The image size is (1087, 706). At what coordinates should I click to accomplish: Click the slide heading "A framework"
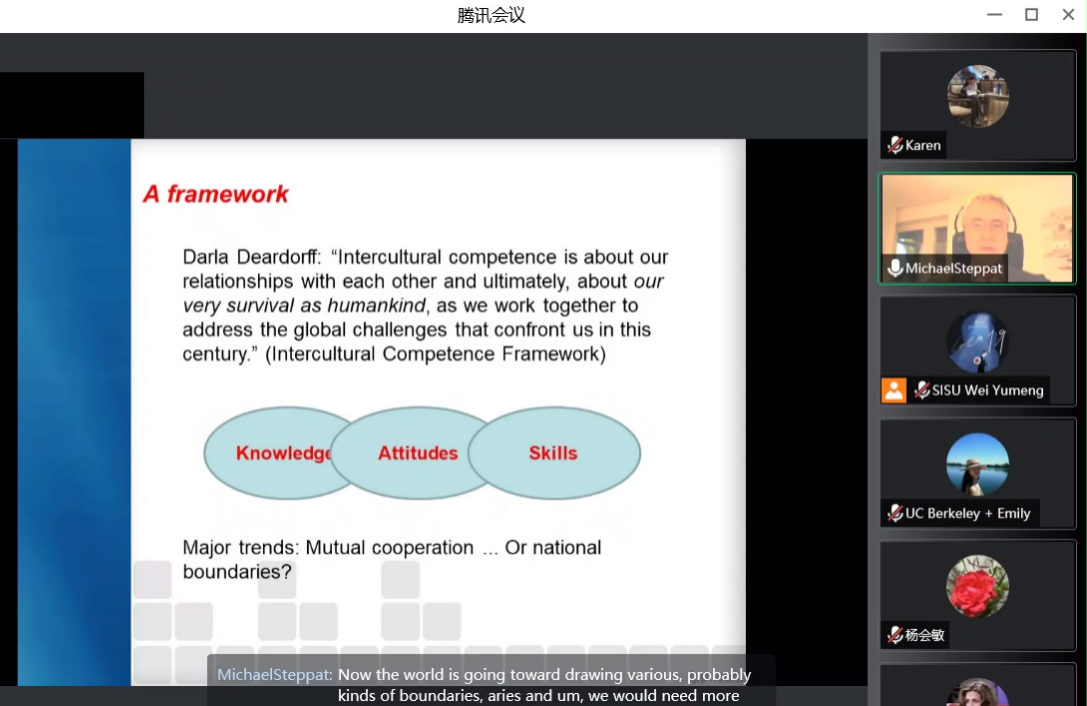click(216, 194)
